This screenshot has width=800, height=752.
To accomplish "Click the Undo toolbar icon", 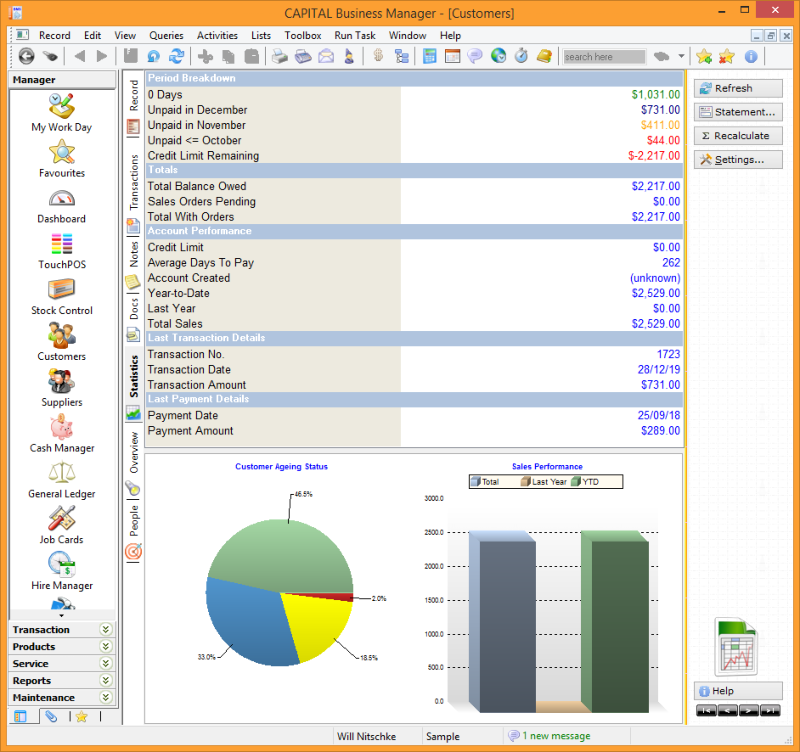I will tap(153, 56).
